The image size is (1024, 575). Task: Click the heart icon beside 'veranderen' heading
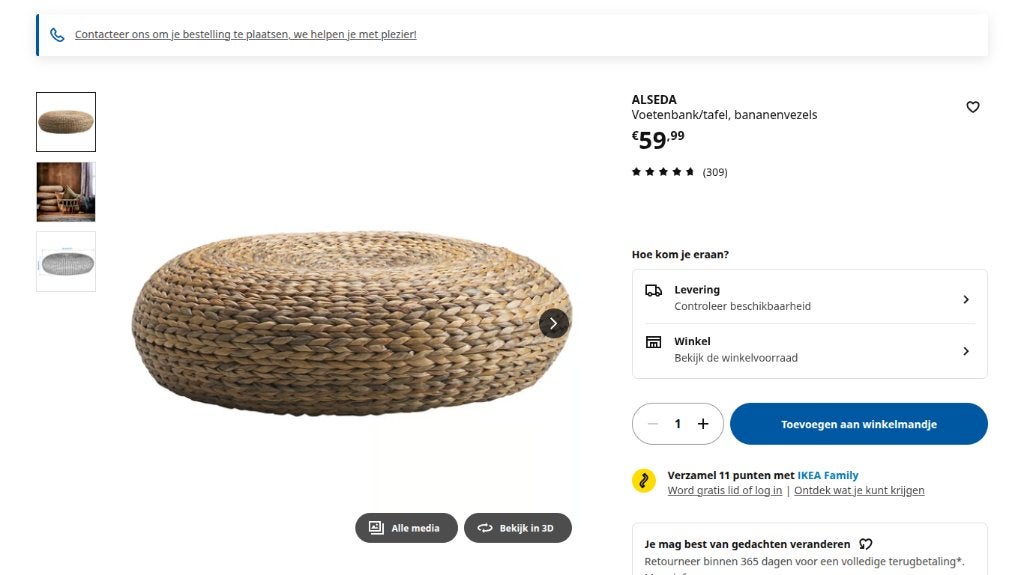tap(865, 544)
